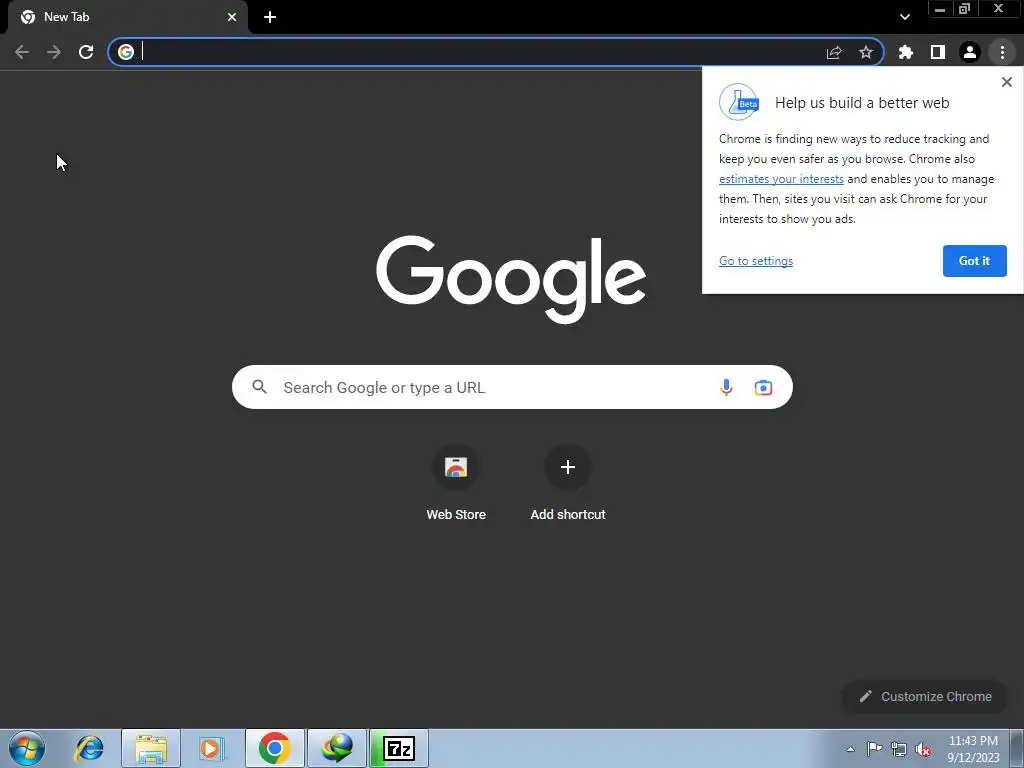Bookmark this tab with the star icon
1024x768 pixels.
click(x=866, y=52)
